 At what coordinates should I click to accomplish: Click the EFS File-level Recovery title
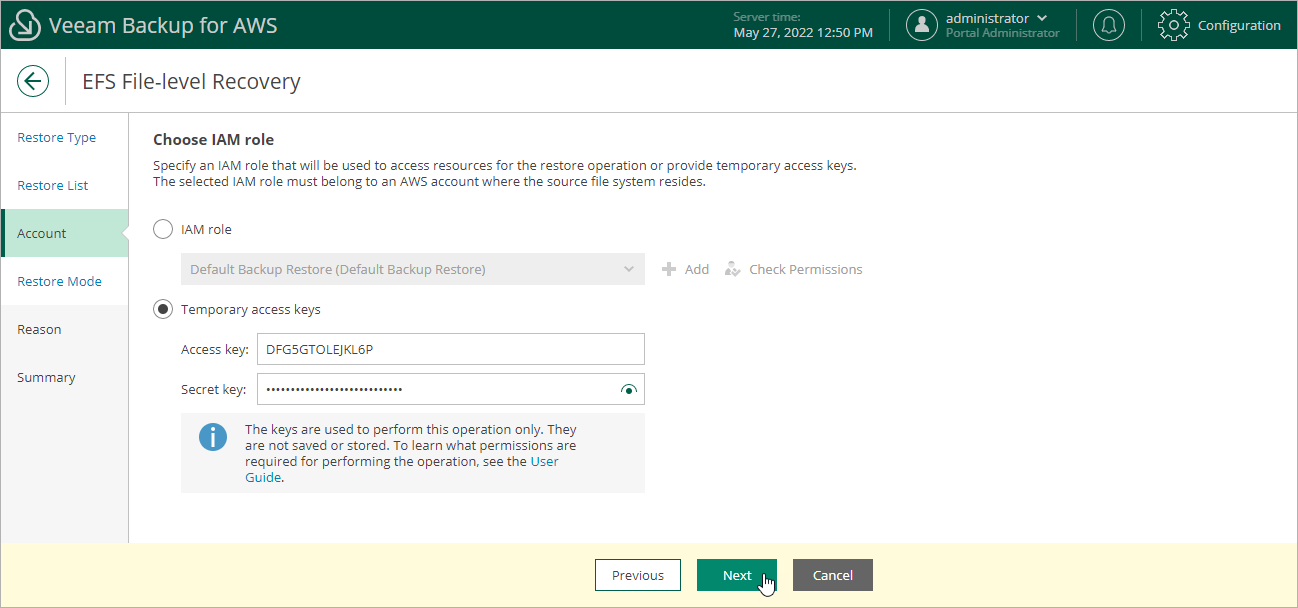(191, 82)
